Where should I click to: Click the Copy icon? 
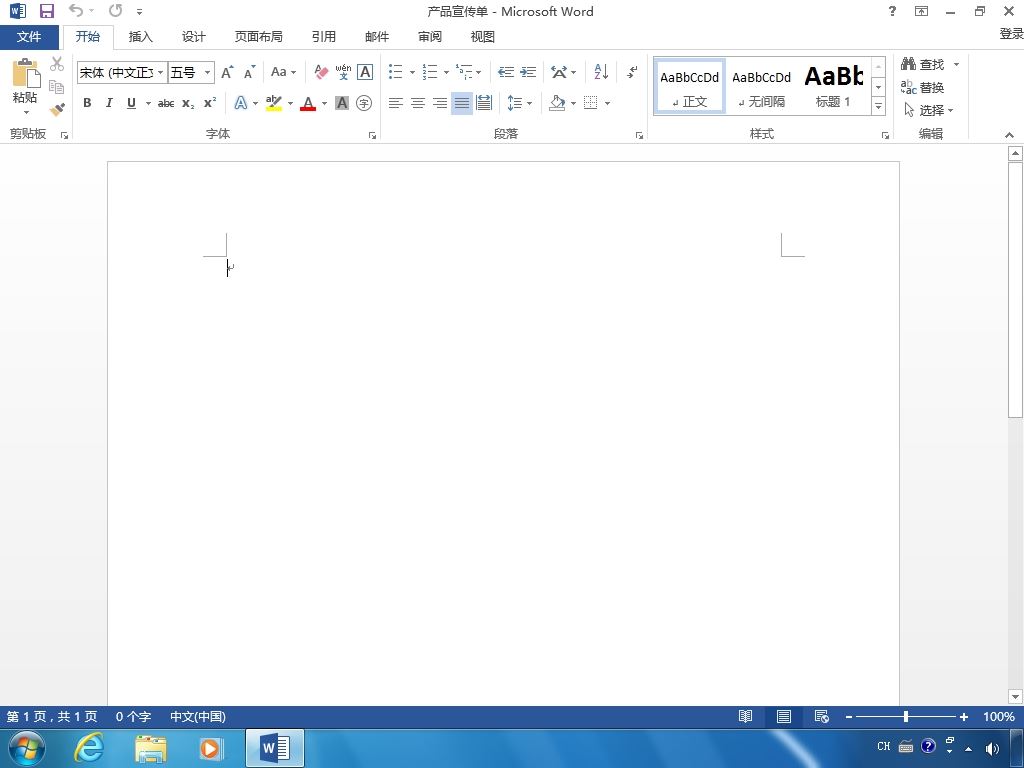[57, 86]
